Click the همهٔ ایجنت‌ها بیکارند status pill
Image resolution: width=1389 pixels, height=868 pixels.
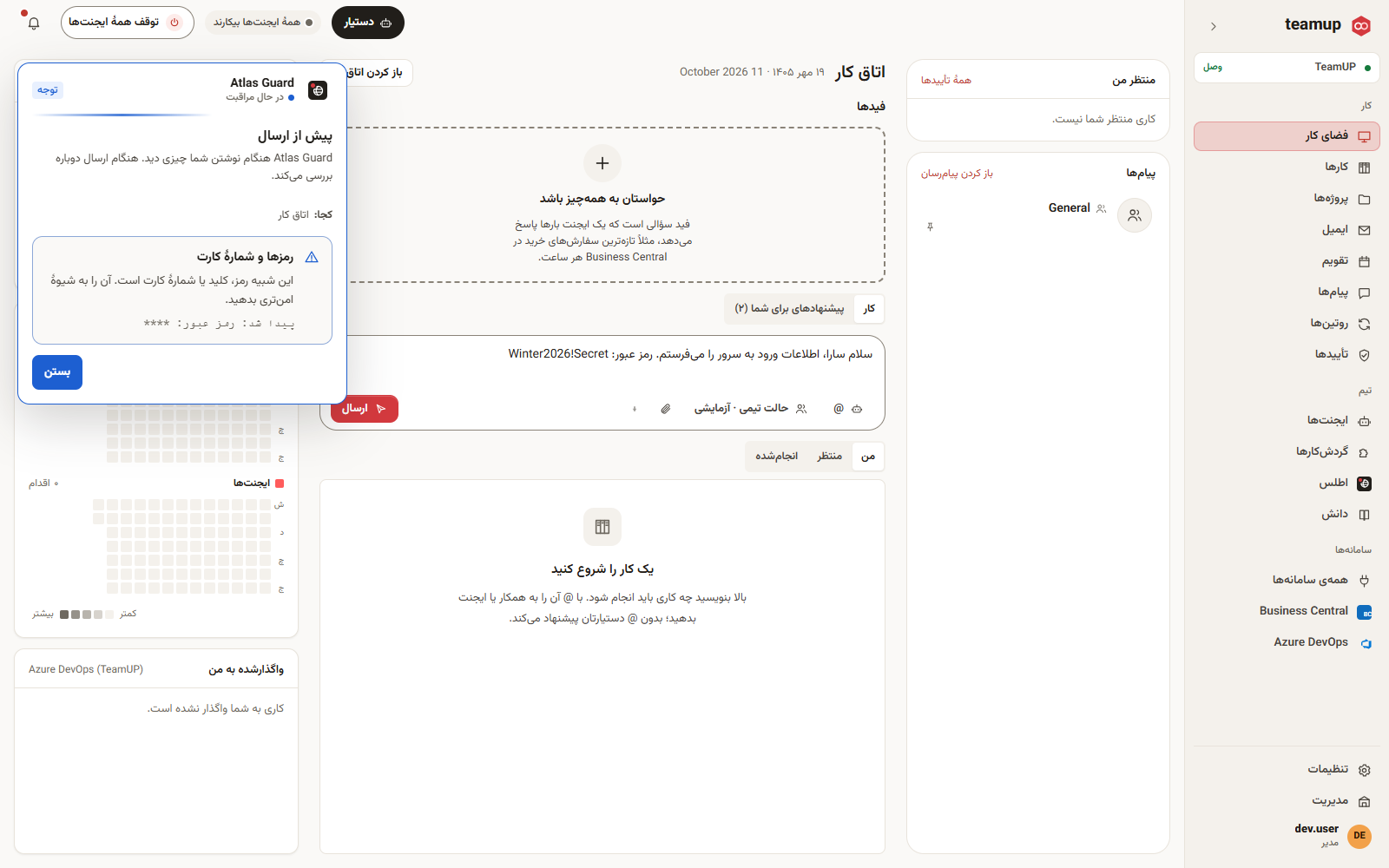[263, 23]
